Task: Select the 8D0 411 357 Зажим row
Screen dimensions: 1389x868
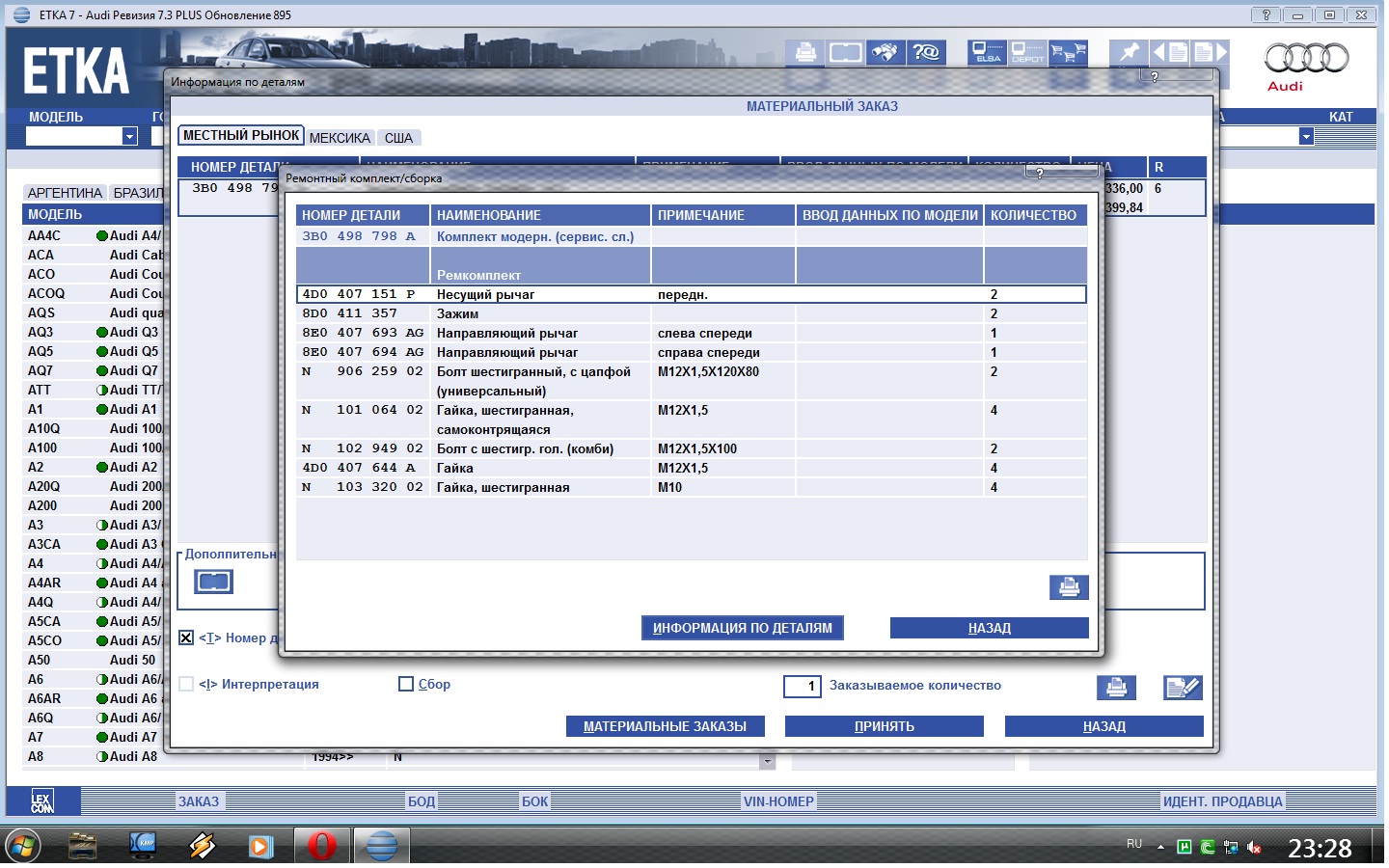Action: (692, 313)
